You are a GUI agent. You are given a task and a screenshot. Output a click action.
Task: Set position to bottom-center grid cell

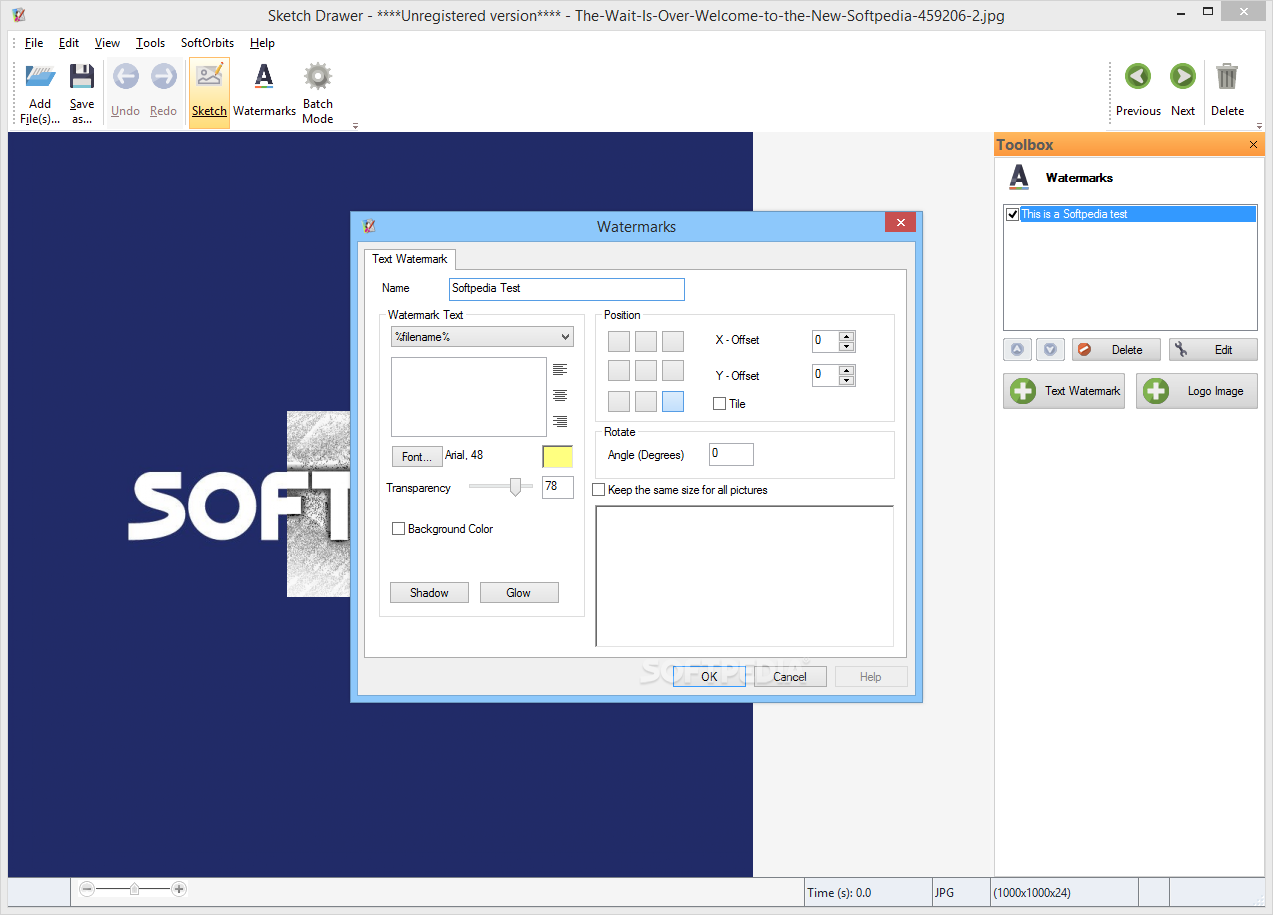pos(646,401)
